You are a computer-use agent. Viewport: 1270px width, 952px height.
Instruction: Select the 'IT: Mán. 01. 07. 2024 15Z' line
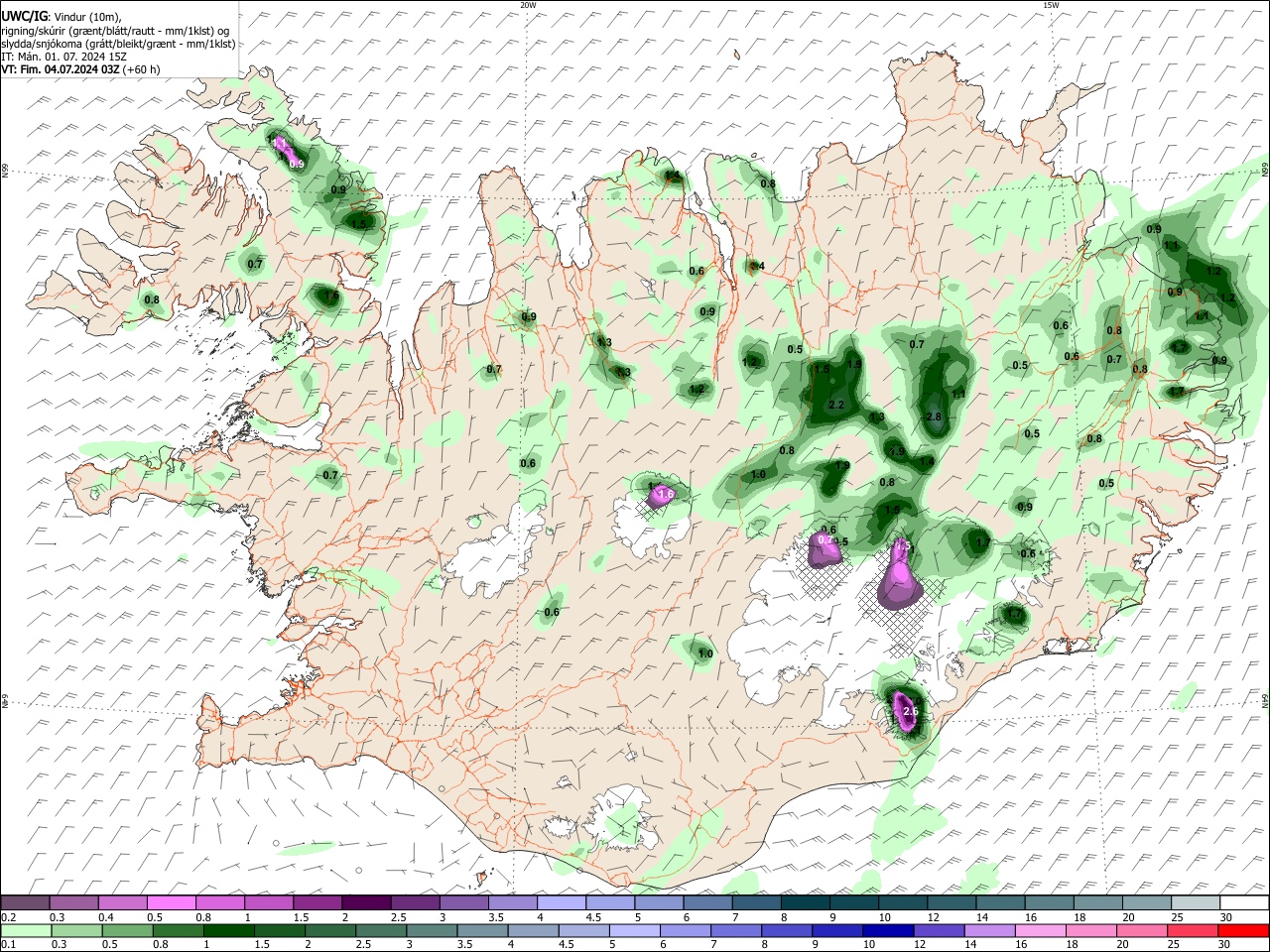pos(63,57)
